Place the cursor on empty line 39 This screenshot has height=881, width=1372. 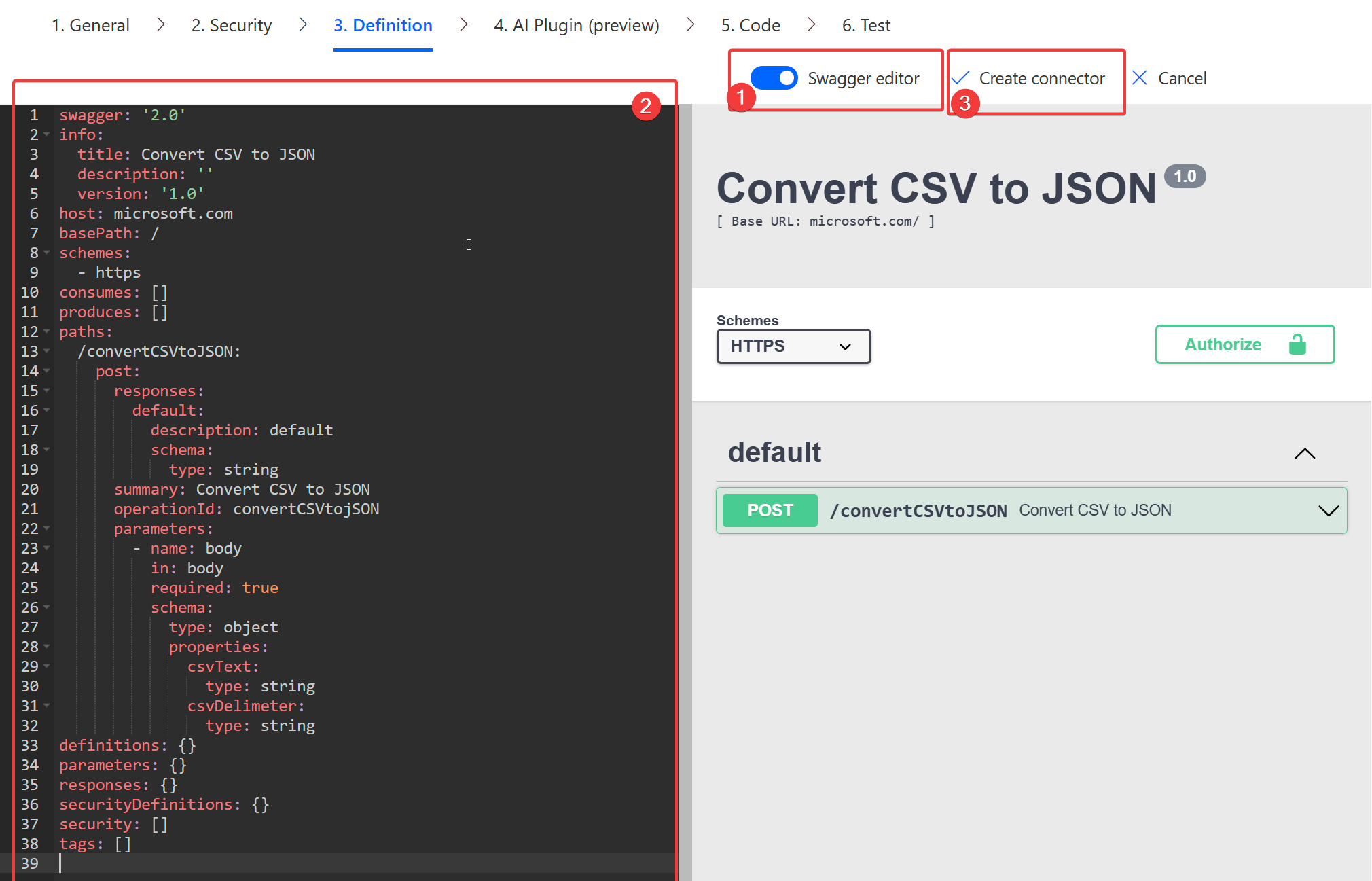(367, 863)
